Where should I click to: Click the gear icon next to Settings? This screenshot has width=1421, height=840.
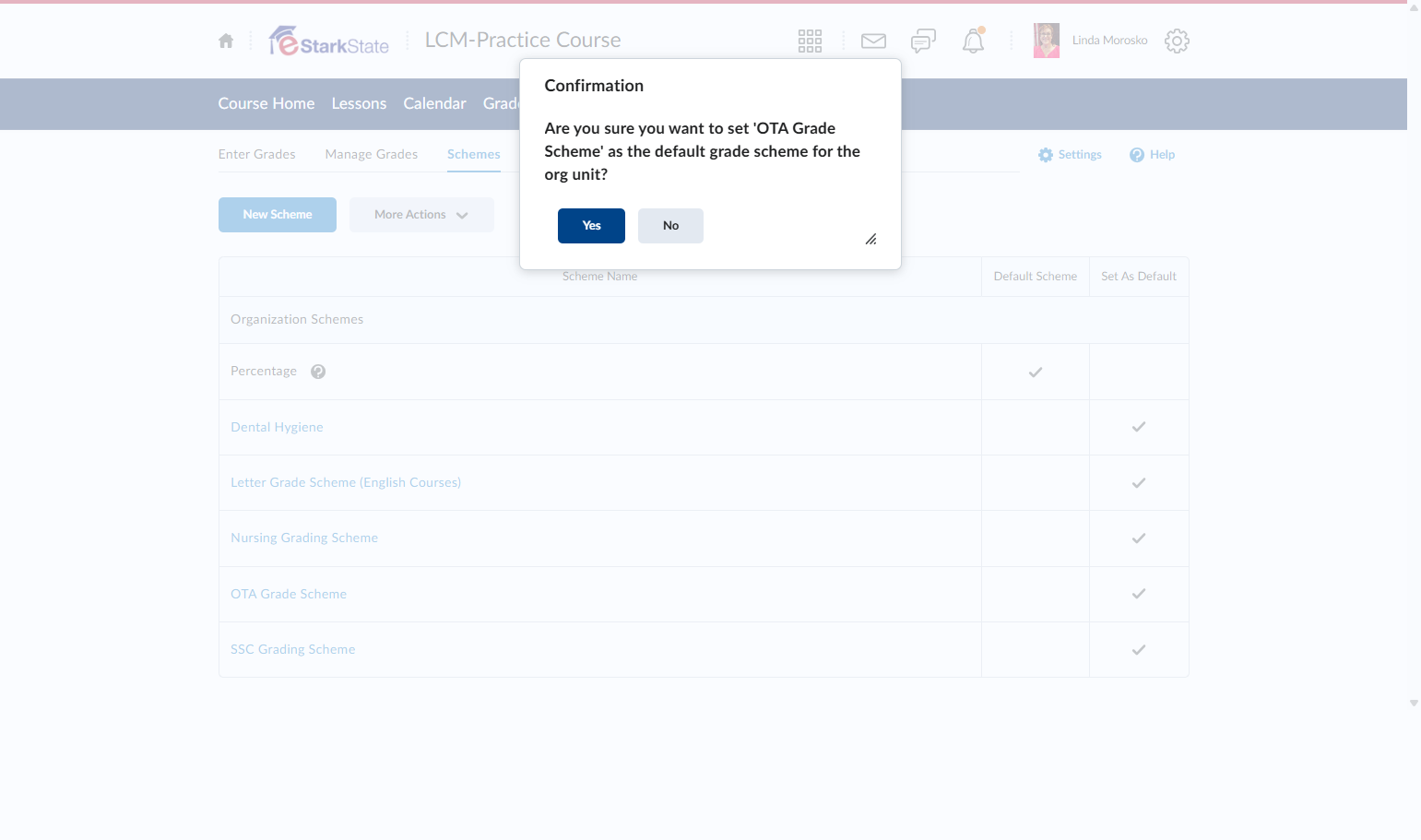(x=1046, y=155)
